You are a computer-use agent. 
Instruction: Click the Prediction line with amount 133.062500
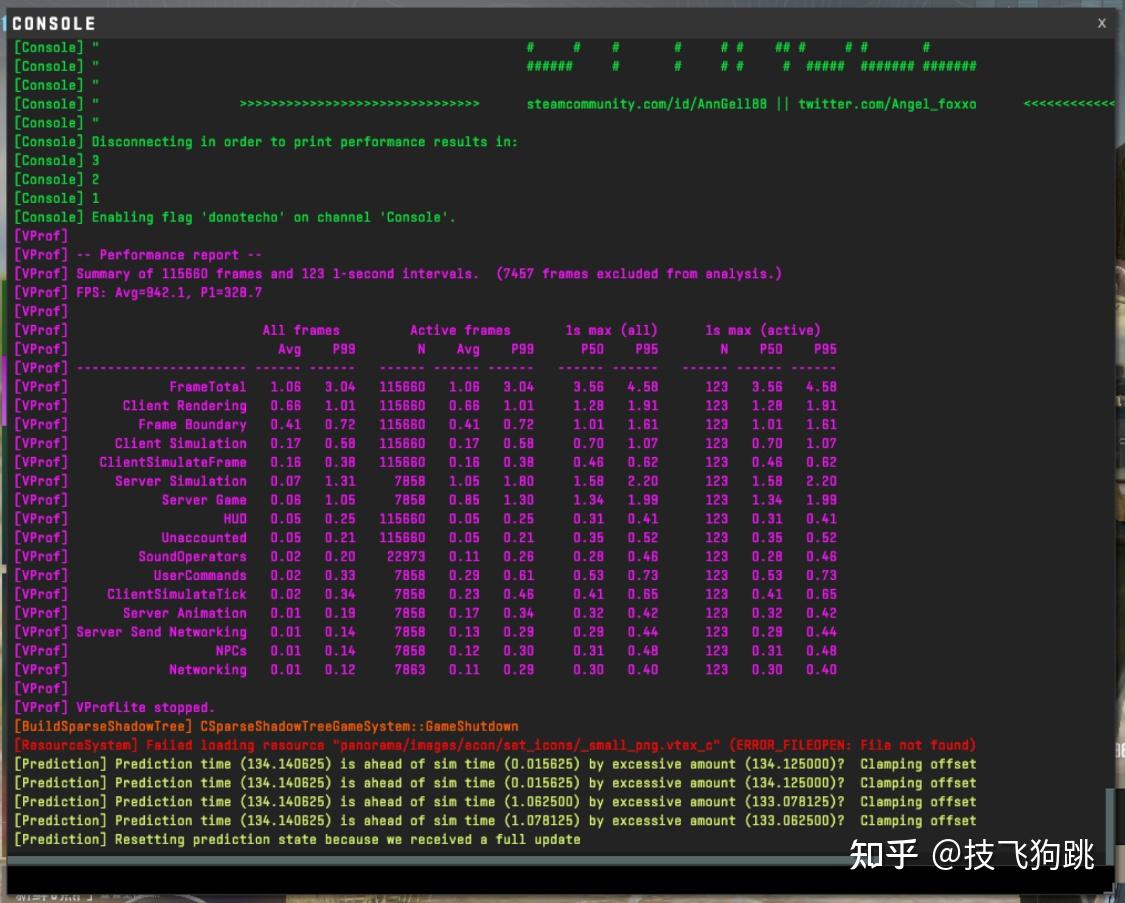(x=495, y=820)
